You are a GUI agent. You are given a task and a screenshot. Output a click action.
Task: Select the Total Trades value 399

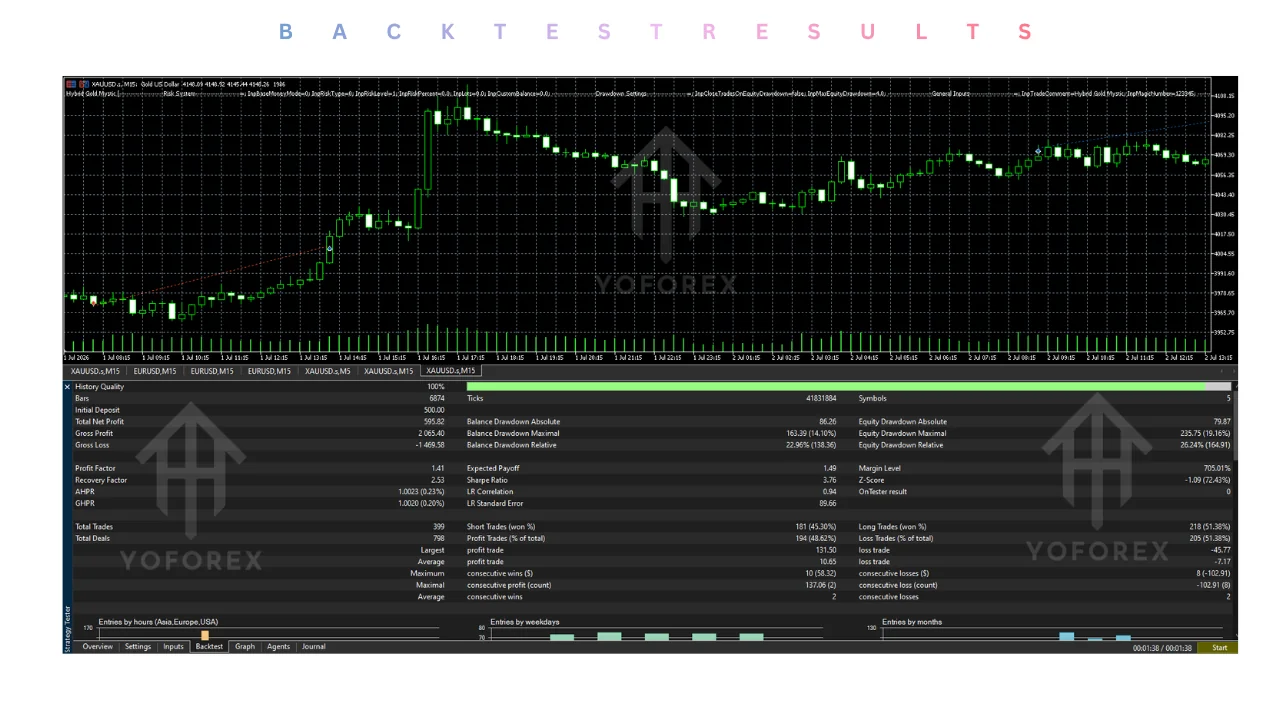(x=438, y=527)
